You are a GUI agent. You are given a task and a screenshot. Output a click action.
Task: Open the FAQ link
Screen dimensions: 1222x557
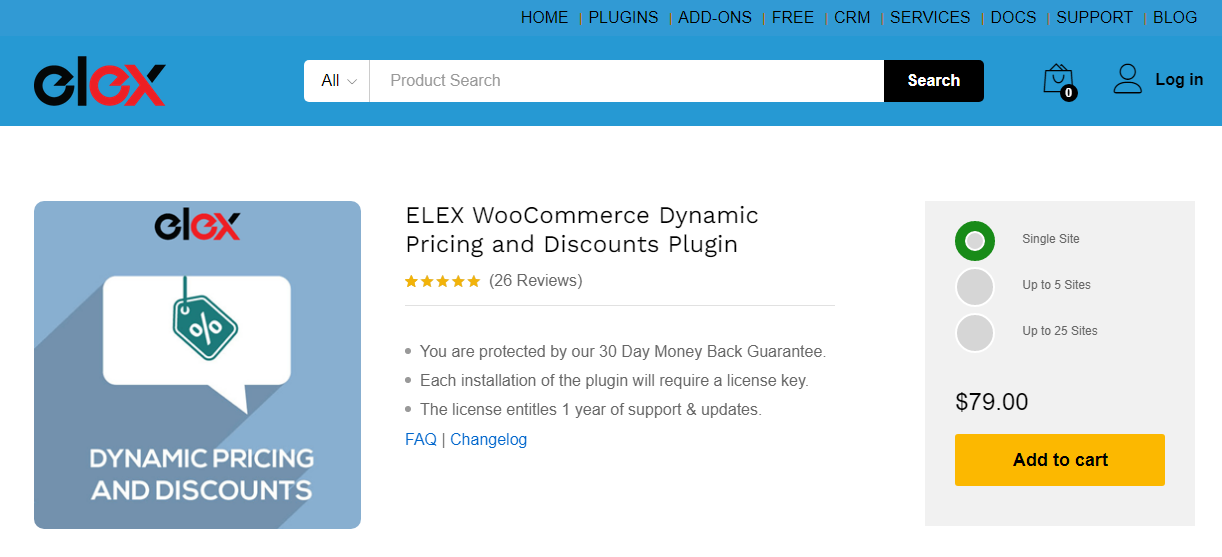coord(421,439)
